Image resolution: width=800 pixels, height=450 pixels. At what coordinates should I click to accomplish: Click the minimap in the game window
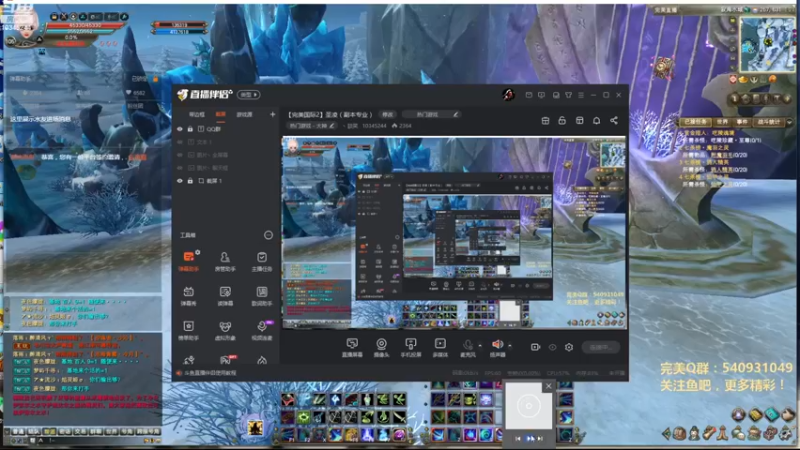point(768,43)
